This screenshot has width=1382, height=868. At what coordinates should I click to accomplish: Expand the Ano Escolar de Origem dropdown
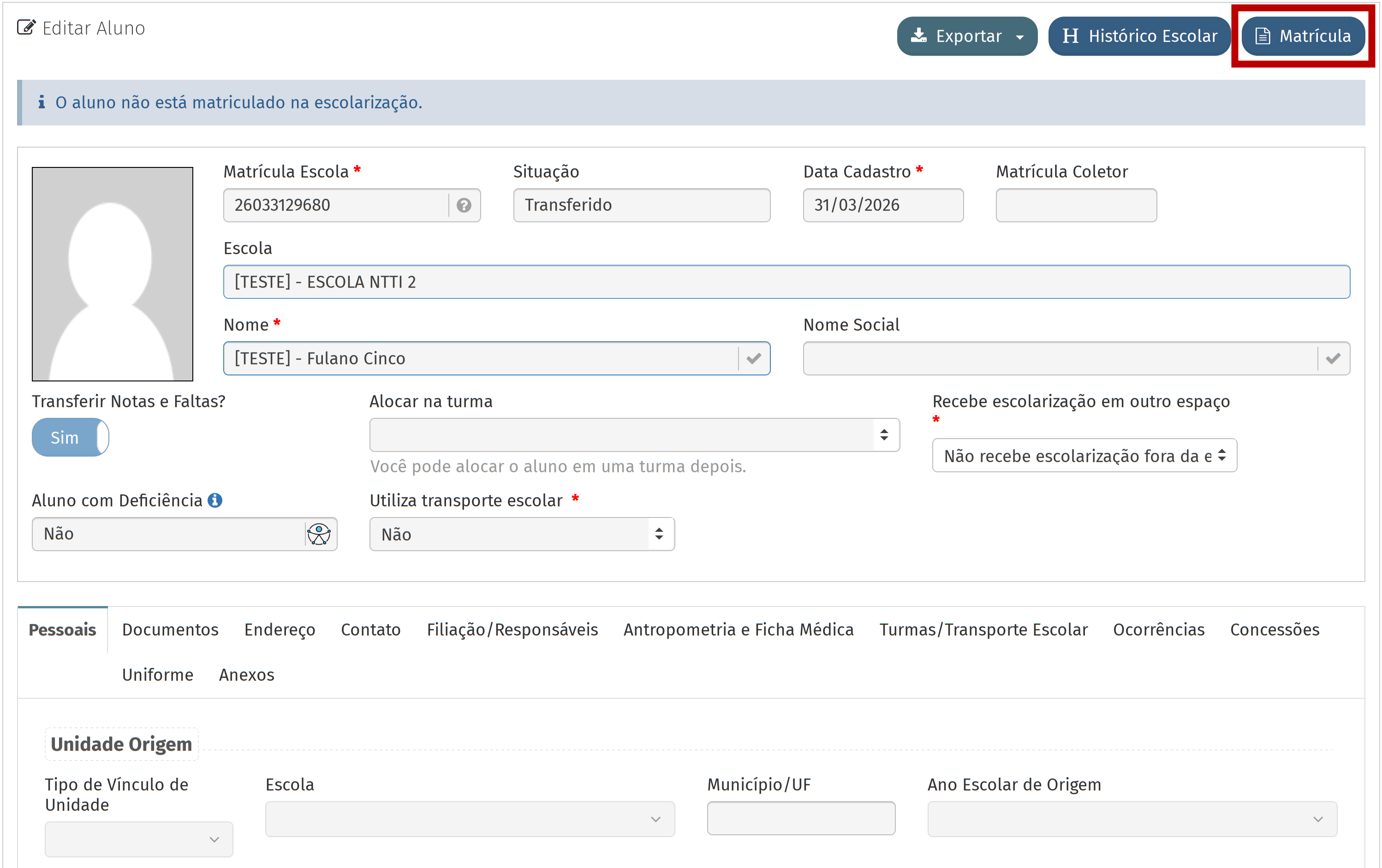click(1132, 819)
